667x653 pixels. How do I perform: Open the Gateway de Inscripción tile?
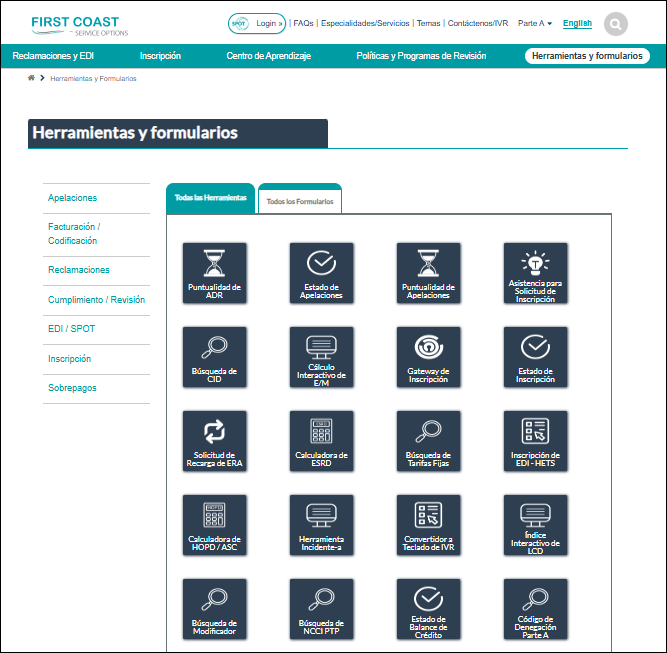[428, 356]
